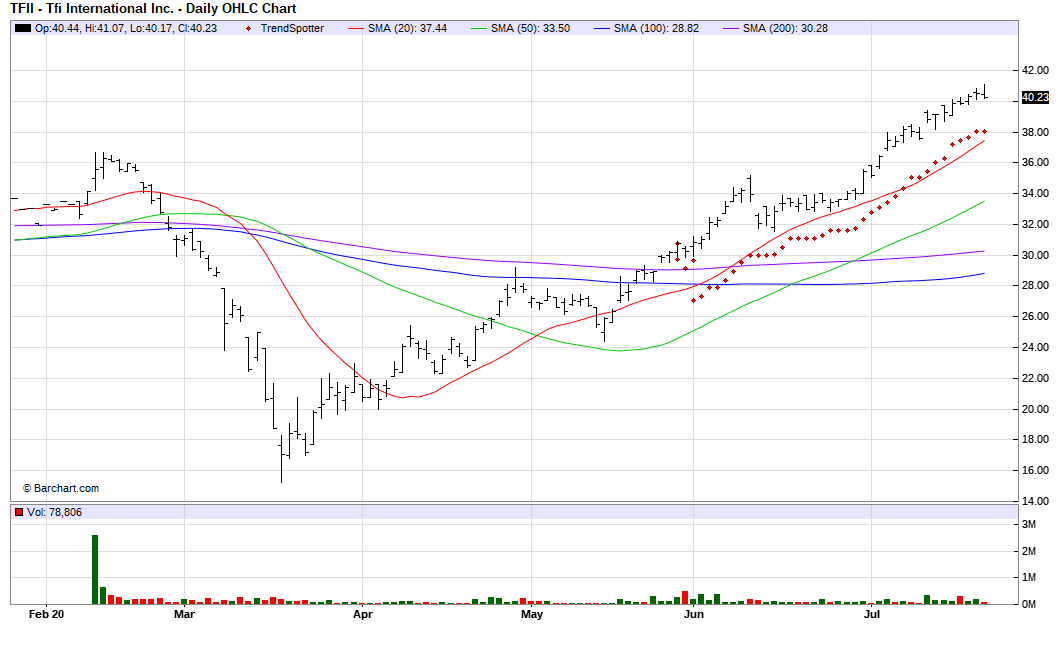Viewport: 1060px width, 645px height.
Task: Click the TFII Daily OHLC Chart title
Action: click(x=153, y=9)
